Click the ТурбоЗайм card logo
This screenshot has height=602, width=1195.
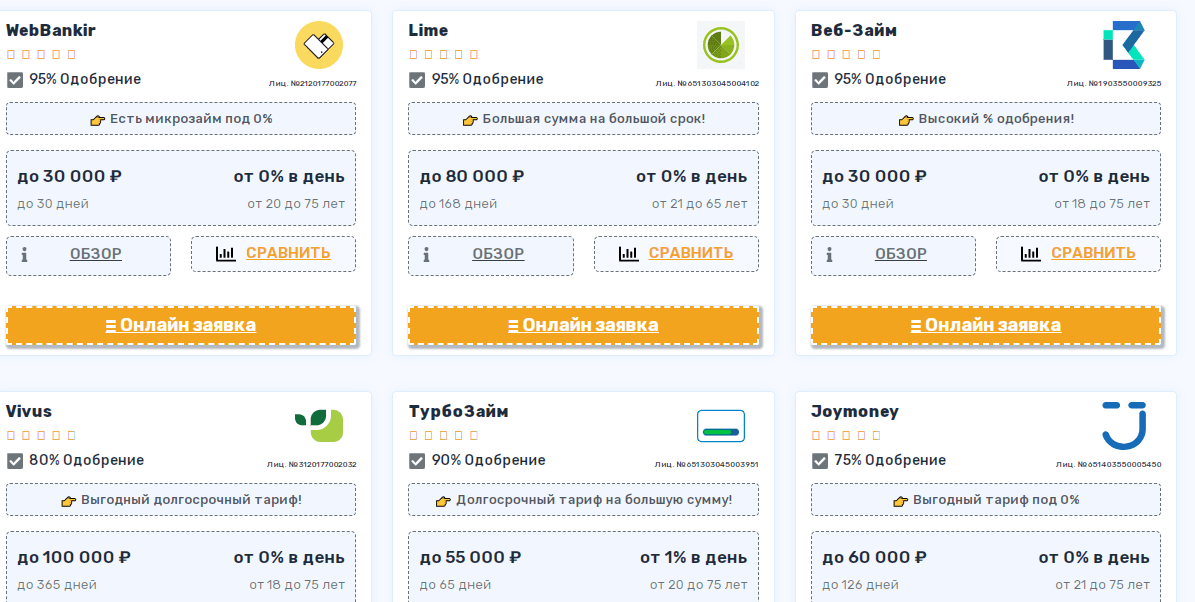(720, 427)
